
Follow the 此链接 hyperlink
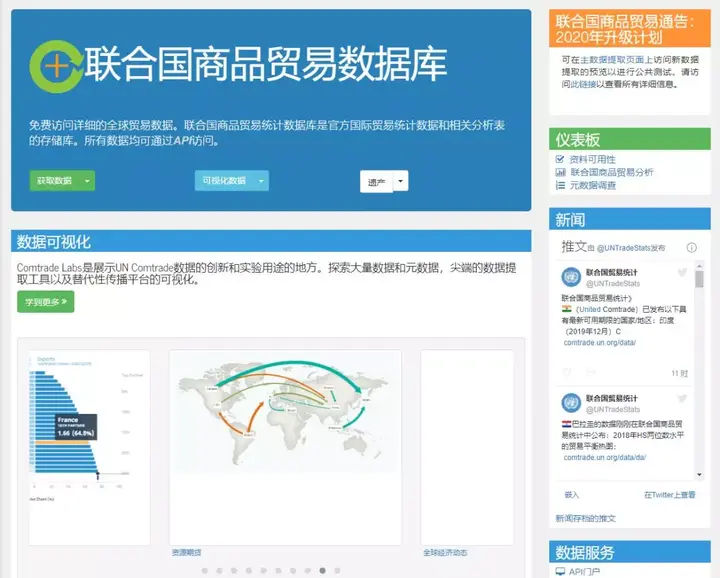[583, 84]
